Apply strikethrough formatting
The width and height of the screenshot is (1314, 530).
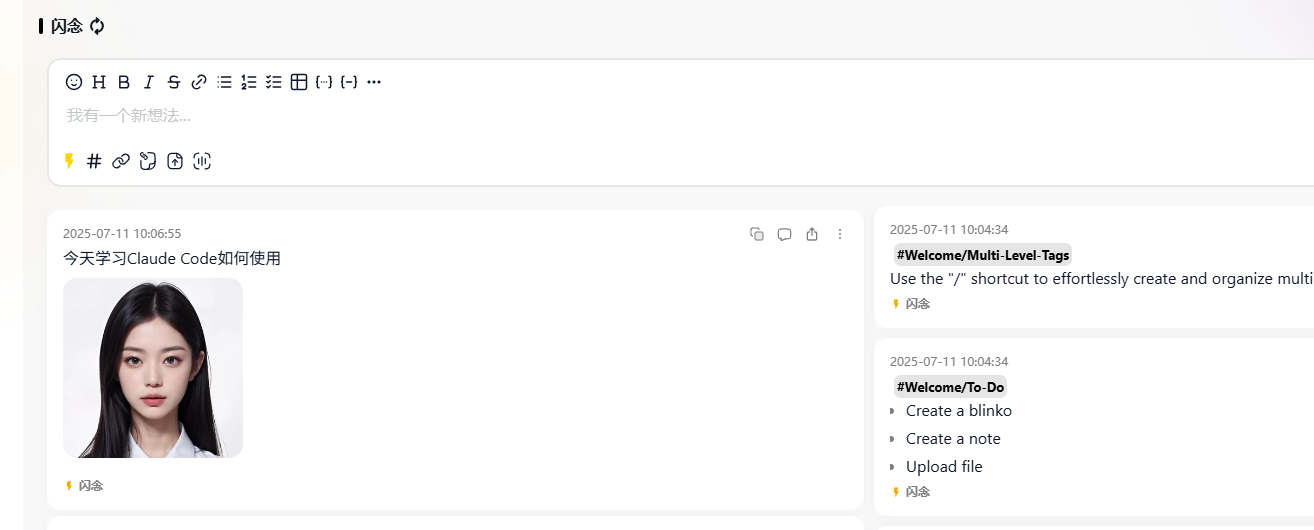174,82
